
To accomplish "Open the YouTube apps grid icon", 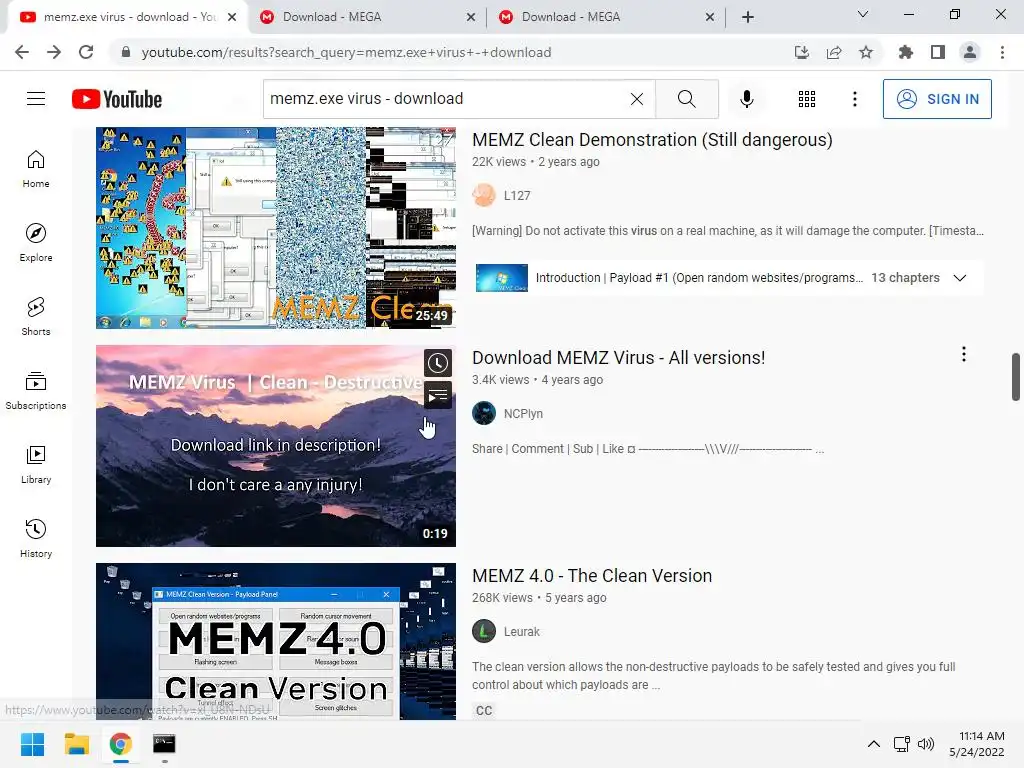I will point(807,99).
